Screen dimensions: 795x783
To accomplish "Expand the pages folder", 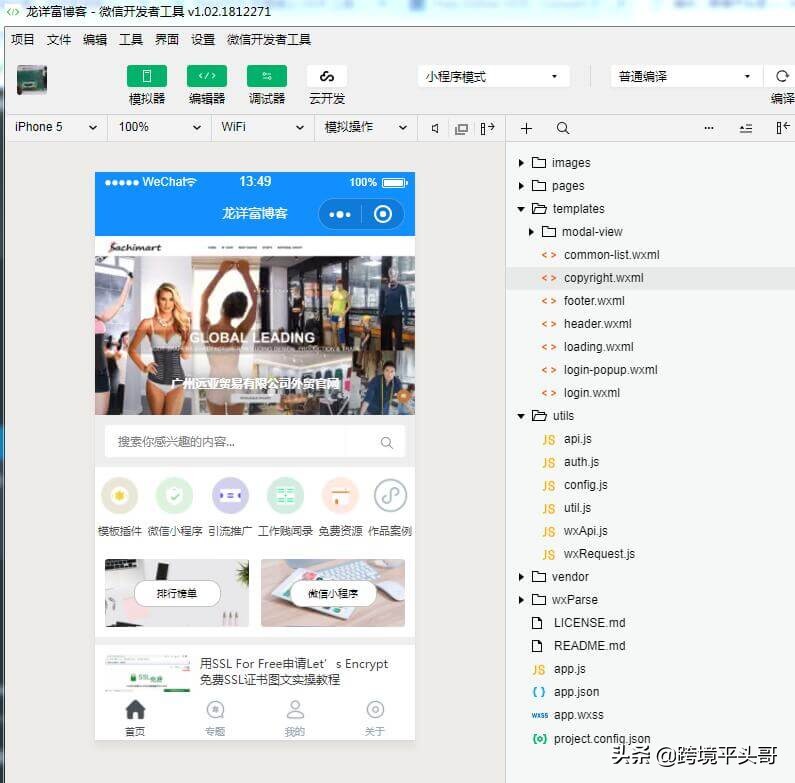I will [521, 186].
